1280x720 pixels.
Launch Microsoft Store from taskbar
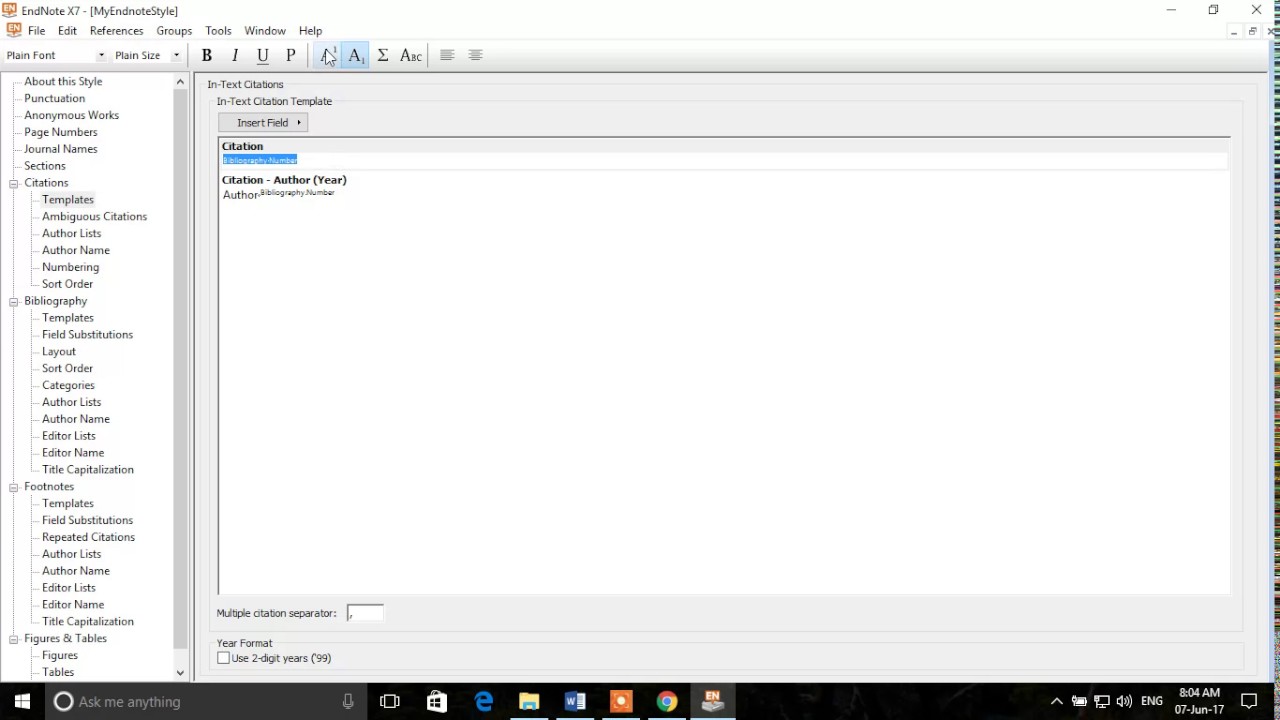[x=437, y=701]
